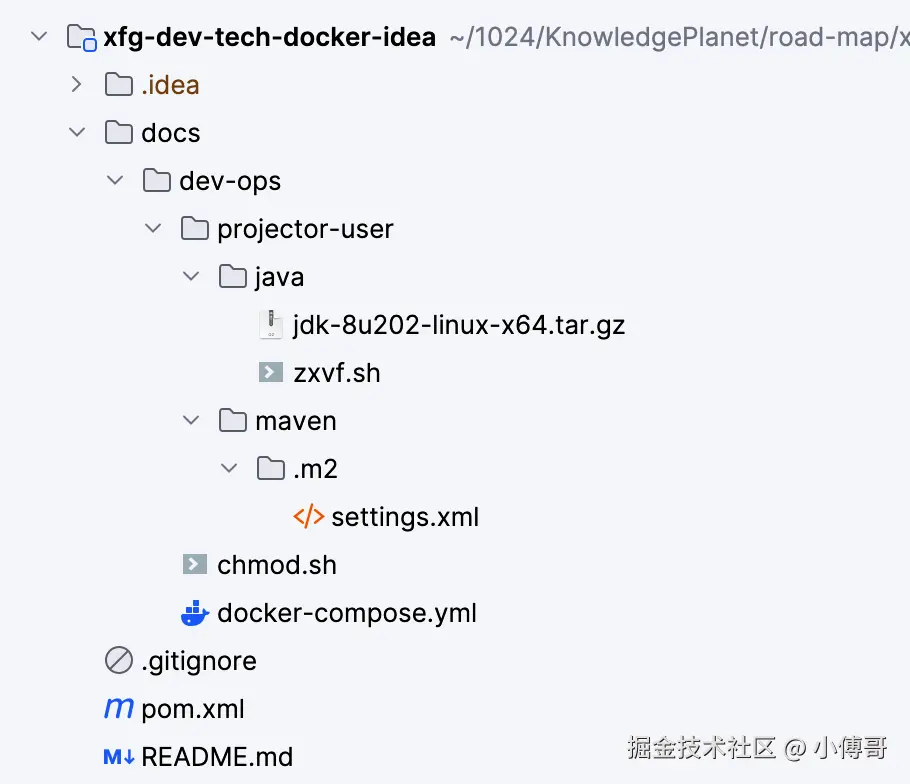Image resolution: width=910 pixels, height=784 pixels.
Task: Collapse the projector-user folder chevron
Action: point(153,229)
